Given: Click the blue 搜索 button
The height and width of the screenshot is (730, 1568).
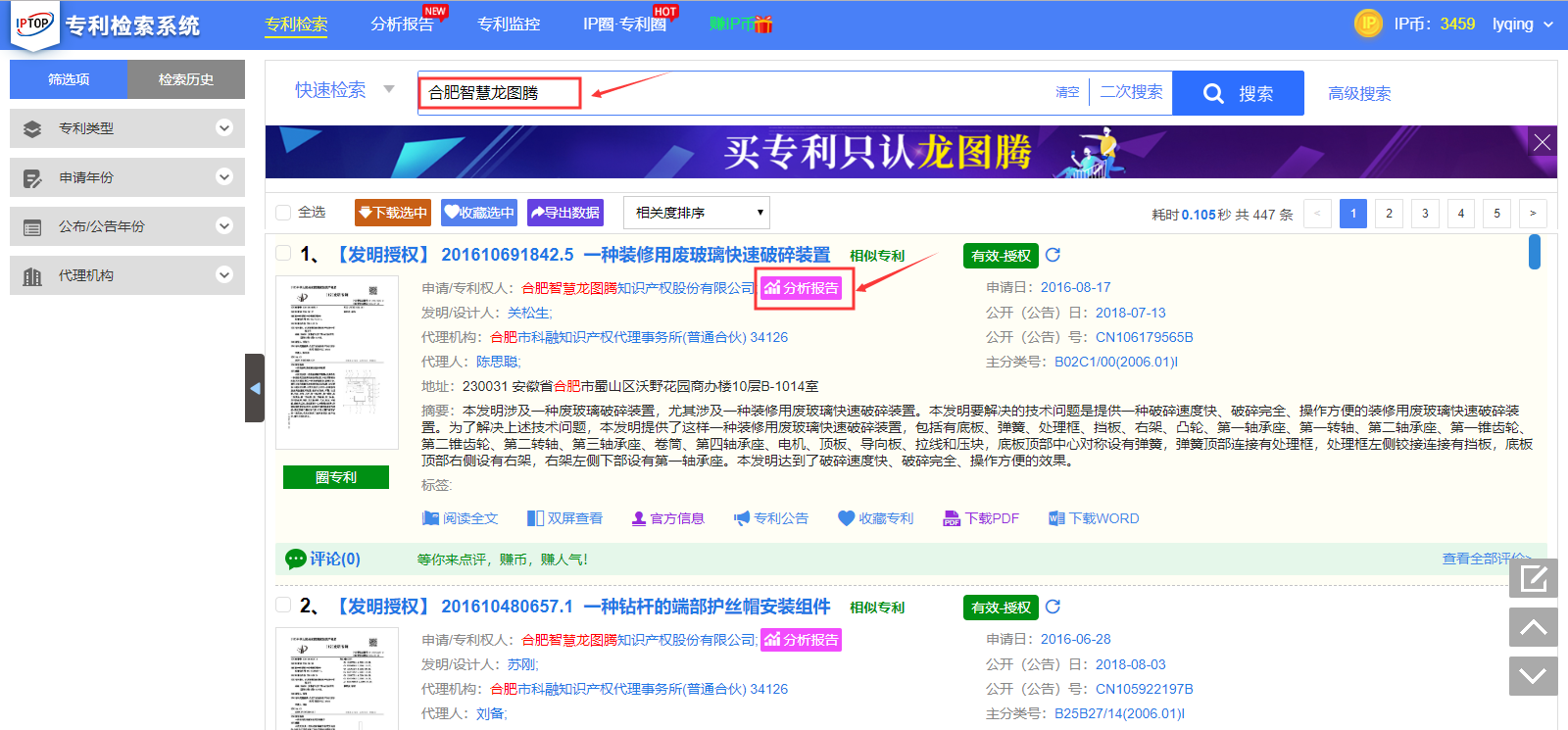Looking at the screenshot, I should pyautogui.click(x=1238, y=93).
